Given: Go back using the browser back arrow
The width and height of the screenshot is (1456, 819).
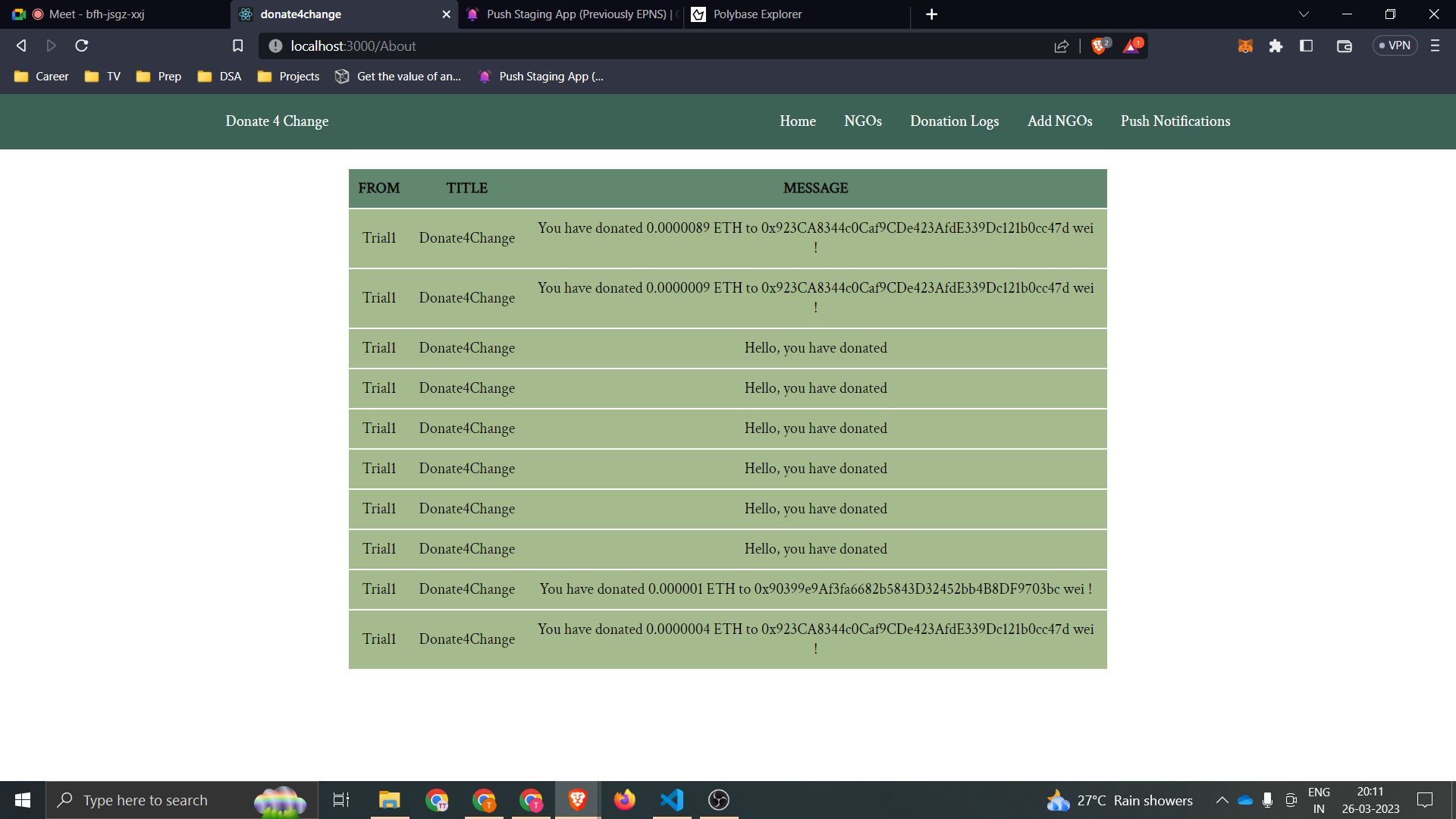Looking at the screenshot, I should 21,46.
